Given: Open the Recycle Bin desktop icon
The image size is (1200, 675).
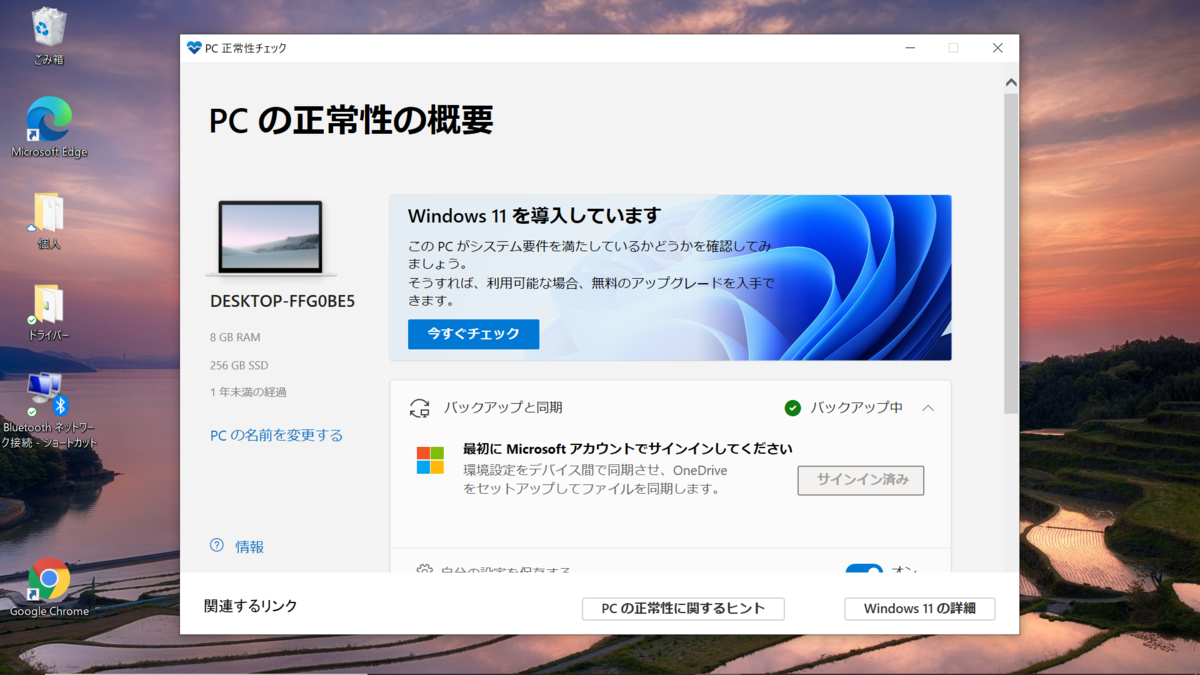Looking at the screenshot, I should point(48,36).
